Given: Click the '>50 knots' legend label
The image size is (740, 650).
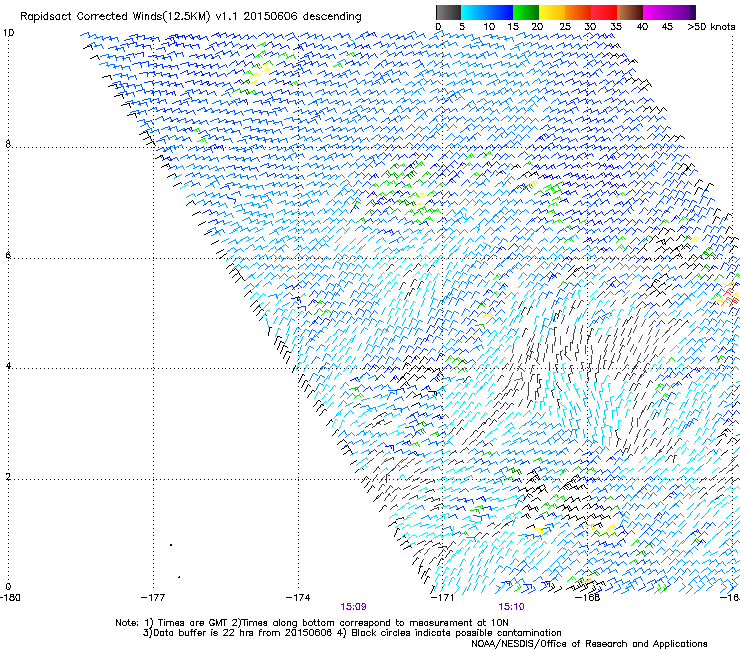Looking at the screenshot, I should (x=711, y=27).
